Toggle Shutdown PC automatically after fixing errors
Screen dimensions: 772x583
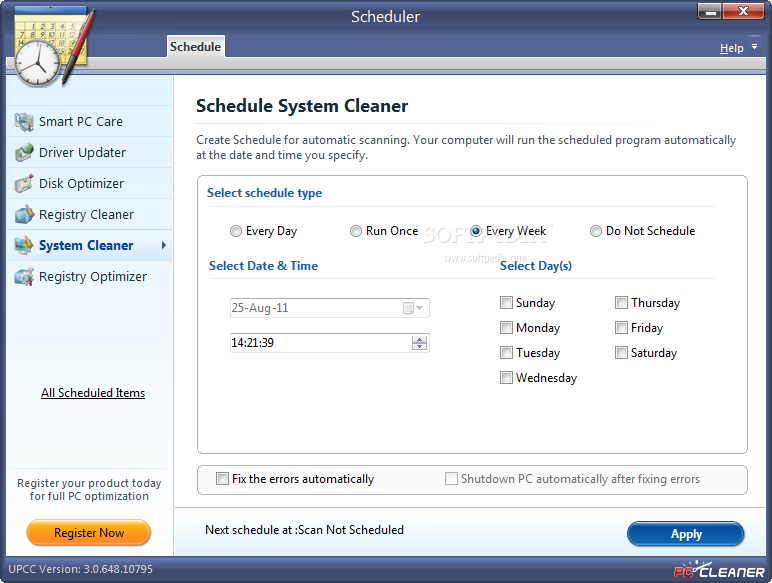click(451, 479)
